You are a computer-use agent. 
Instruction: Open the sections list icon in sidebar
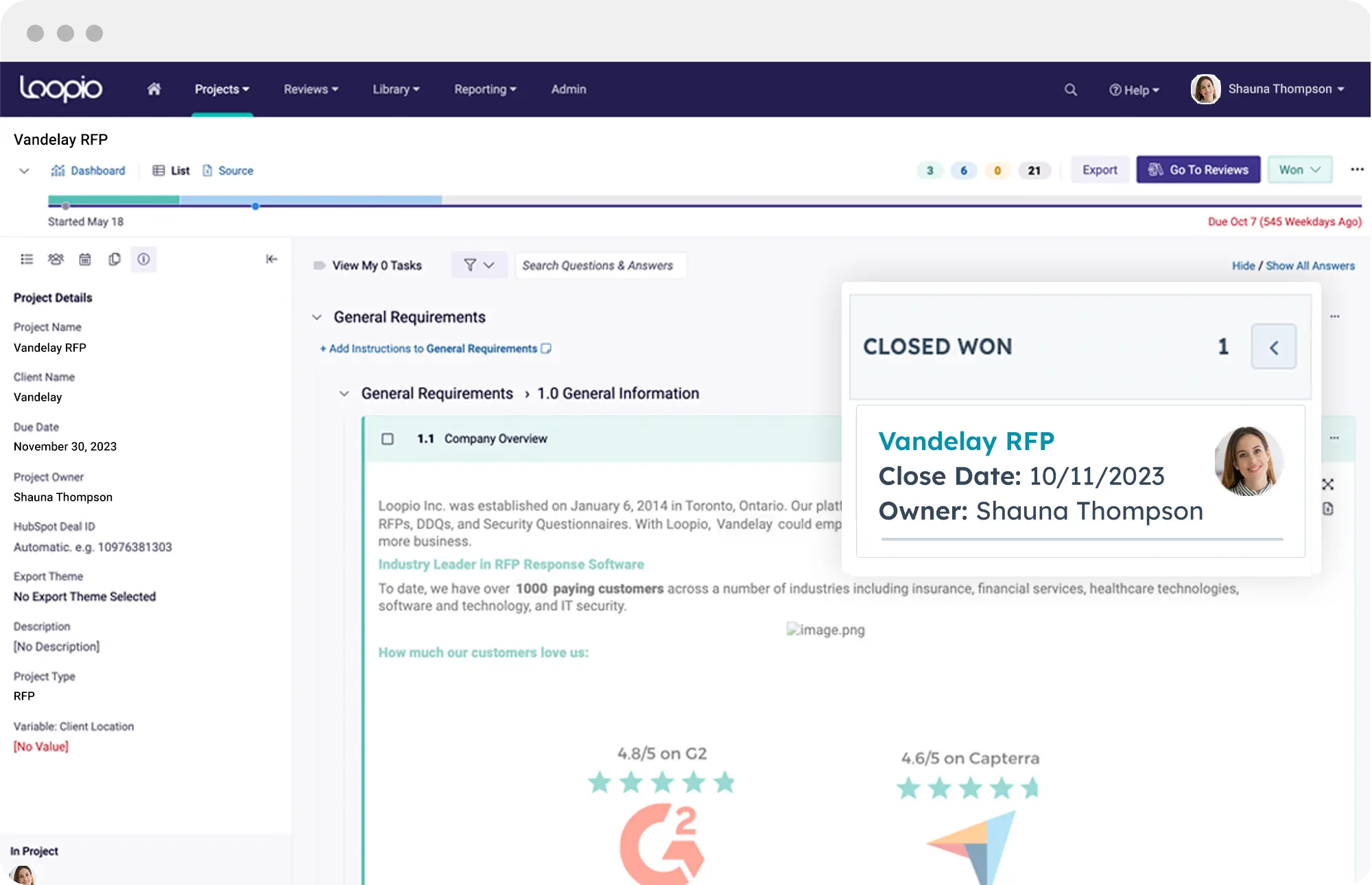(27, 259)
